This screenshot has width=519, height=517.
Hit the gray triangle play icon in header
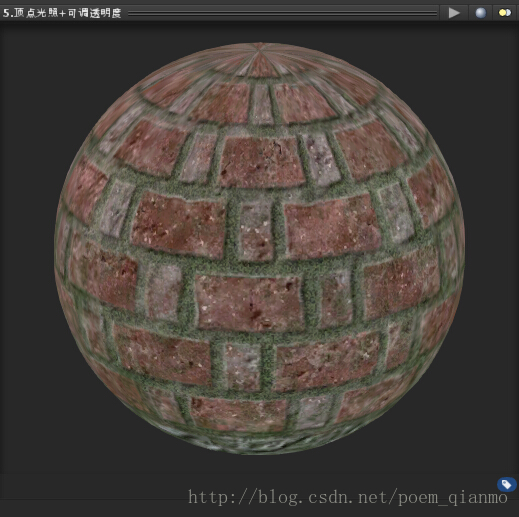tap(454, 13)
